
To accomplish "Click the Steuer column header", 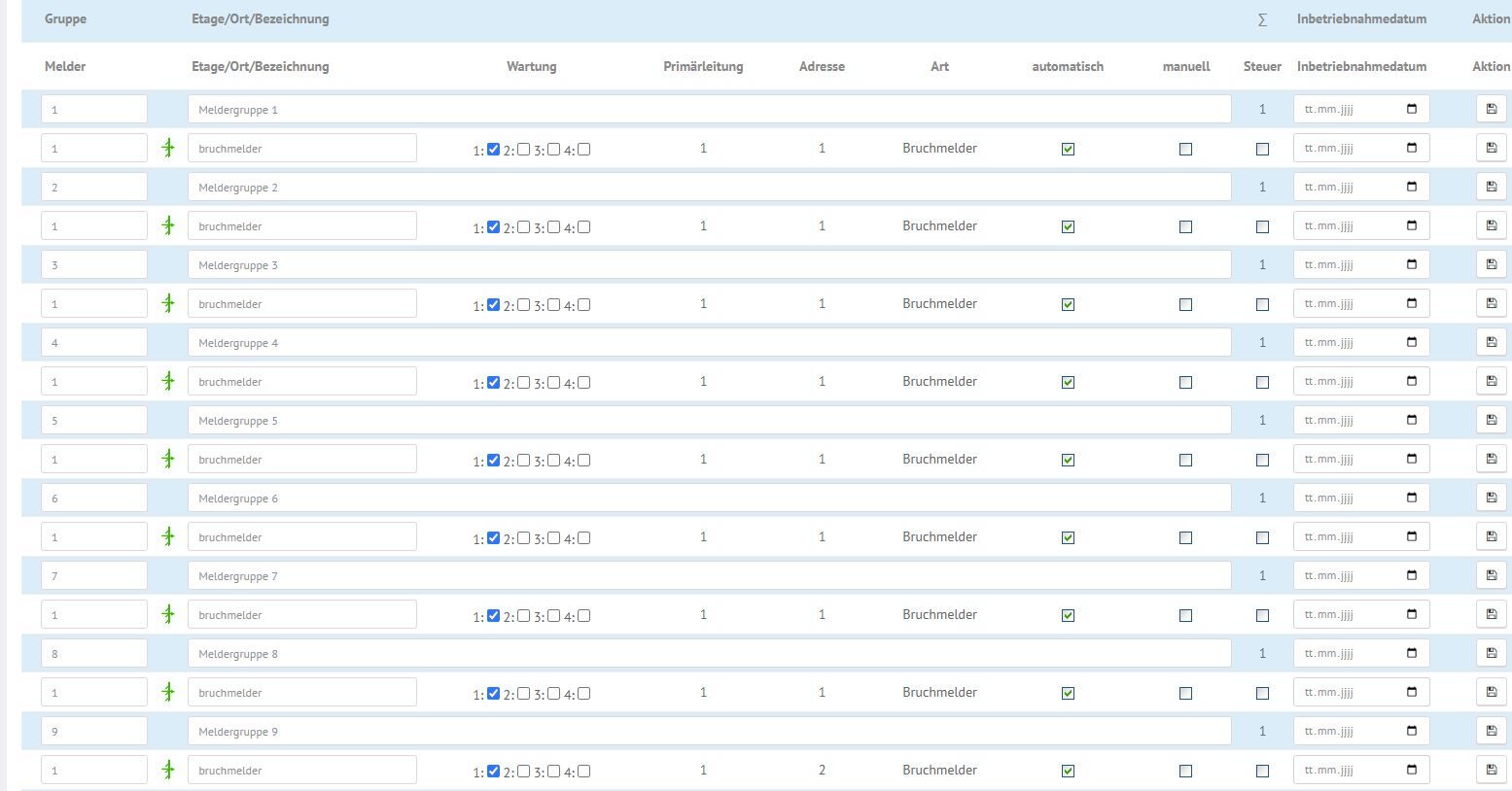I will point(1262,66).
